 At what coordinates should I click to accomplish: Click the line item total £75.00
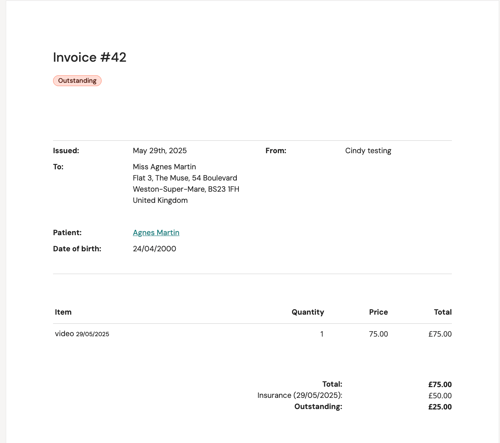point(440,334)
